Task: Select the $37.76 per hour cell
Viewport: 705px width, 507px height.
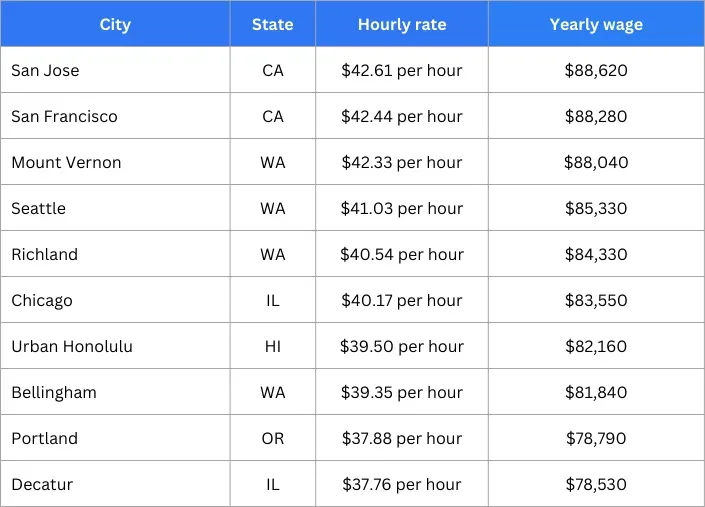Action: click(x=402, y=485)
